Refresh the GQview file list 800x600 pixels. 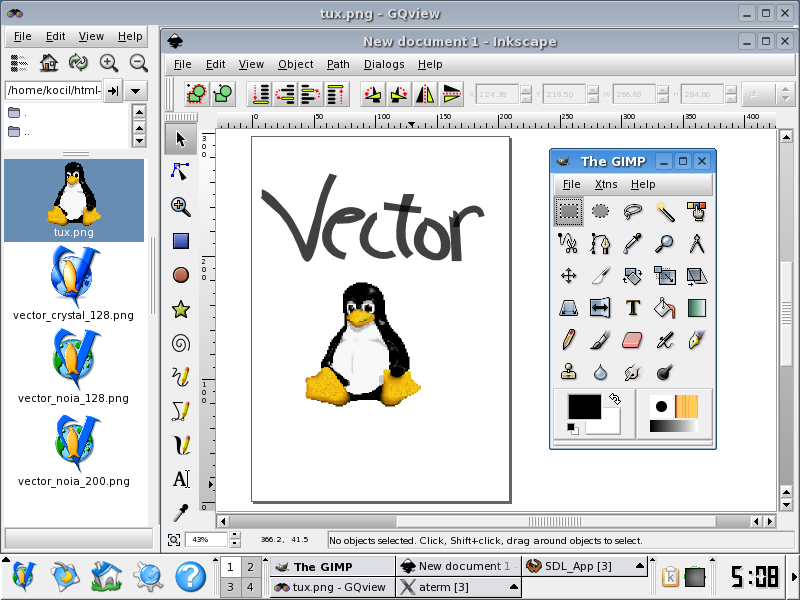coord(77,63)
